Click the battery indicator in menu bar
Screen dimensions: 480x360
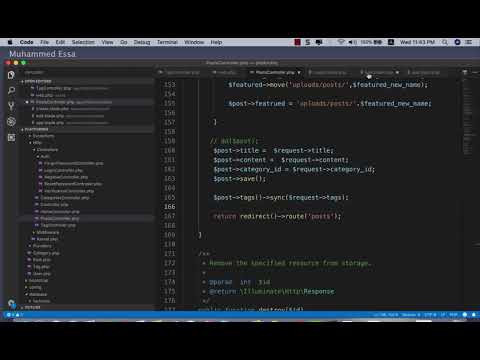coord(371,42)
